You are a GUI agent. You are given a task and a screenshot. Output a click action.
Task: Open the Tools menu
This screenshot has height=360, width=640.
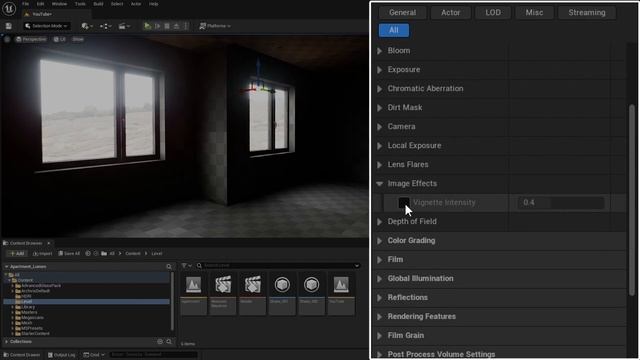point(80,4)
